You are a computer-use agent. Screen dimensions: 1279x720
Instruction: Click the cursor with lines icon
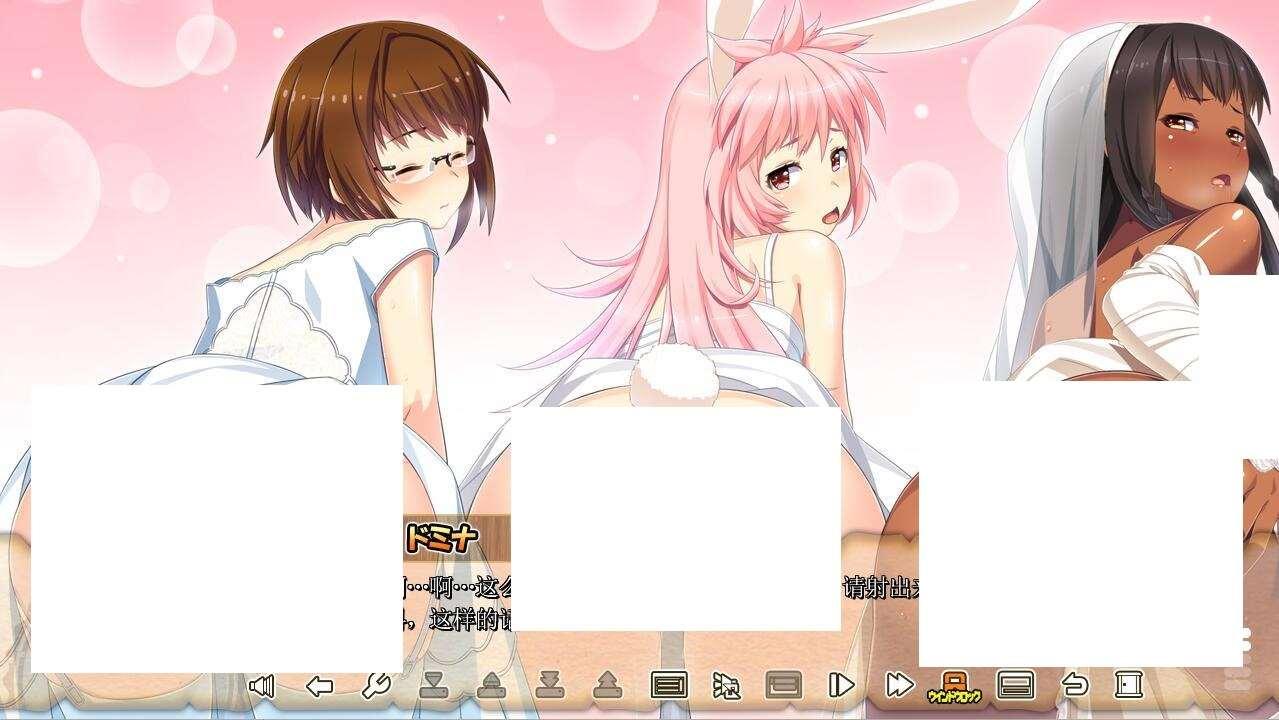(727, 685)
